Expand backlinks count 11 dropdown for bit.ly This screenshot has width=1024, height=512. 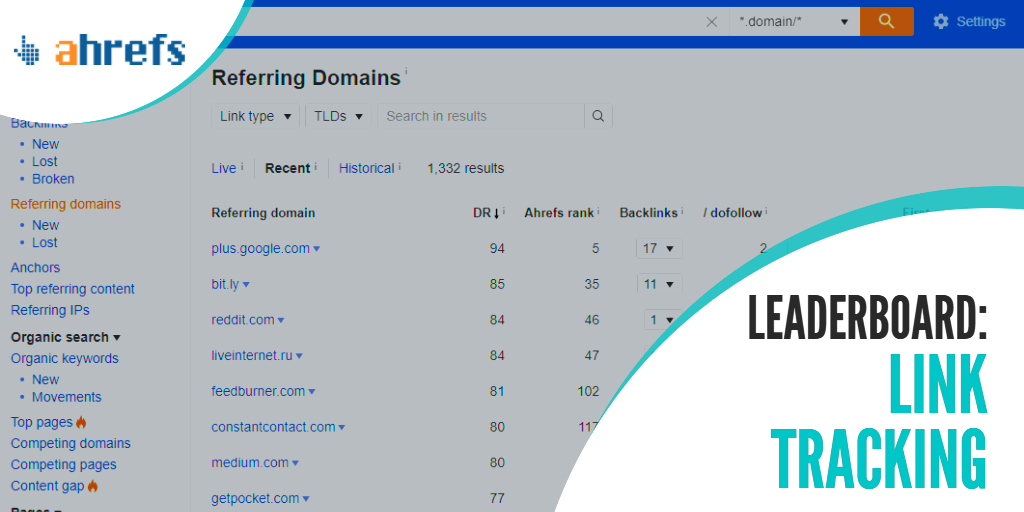pyautogui.click(x=659, y=284)
